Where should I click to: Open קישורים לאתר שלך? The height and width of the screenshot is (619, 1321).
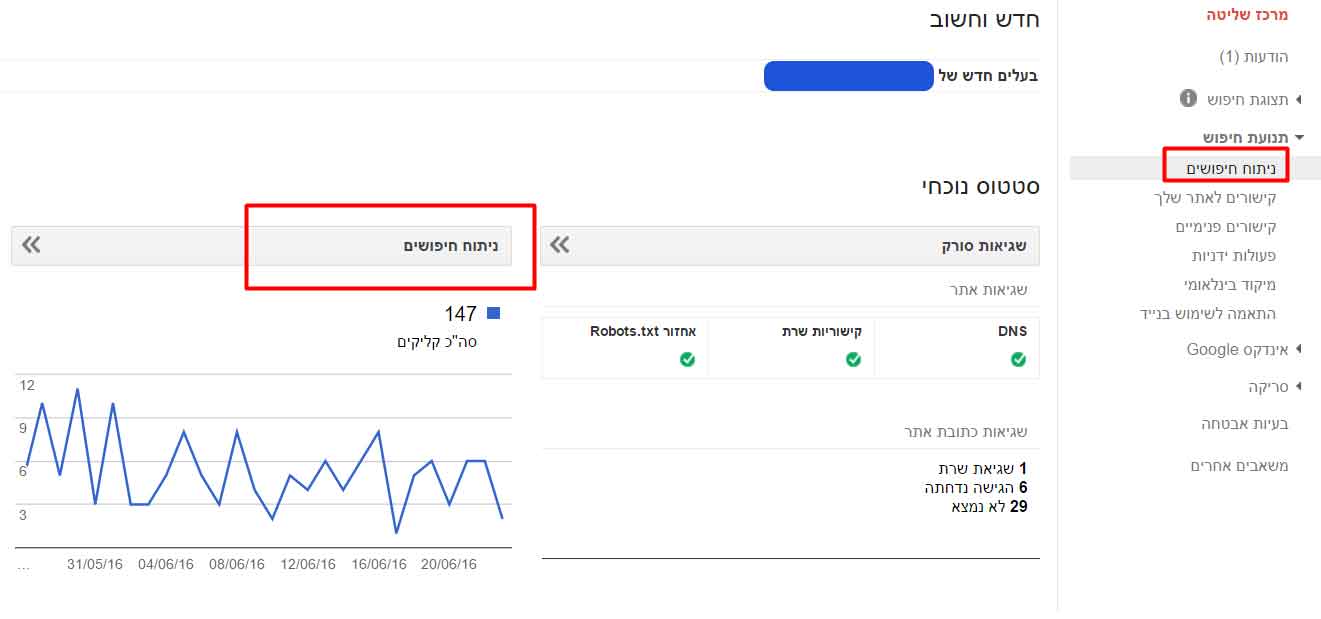(1215, 198)
